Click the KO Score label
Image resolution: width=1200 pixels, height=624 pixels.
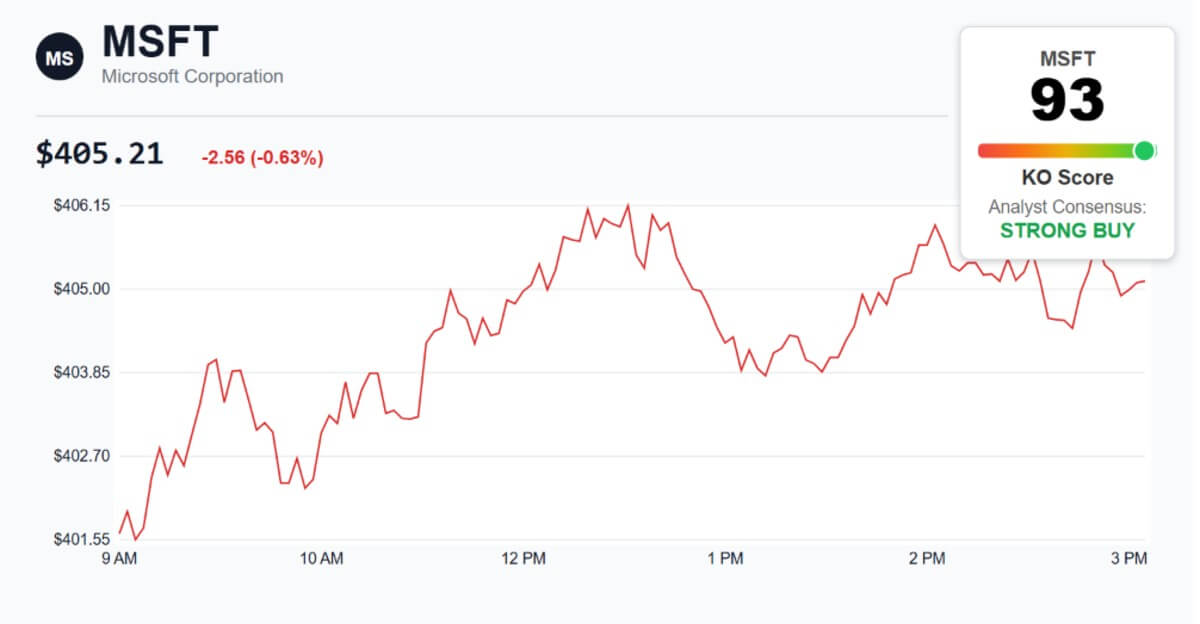pyautogui.click(x=1067, y=178)
